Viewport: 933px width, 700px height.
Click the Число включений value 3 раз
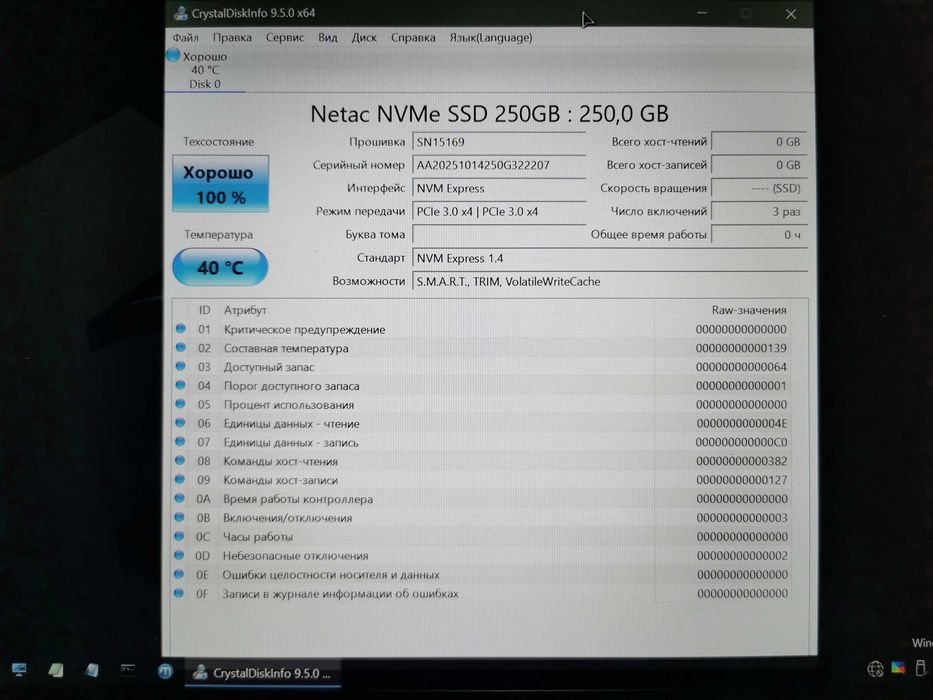(759, 211)
